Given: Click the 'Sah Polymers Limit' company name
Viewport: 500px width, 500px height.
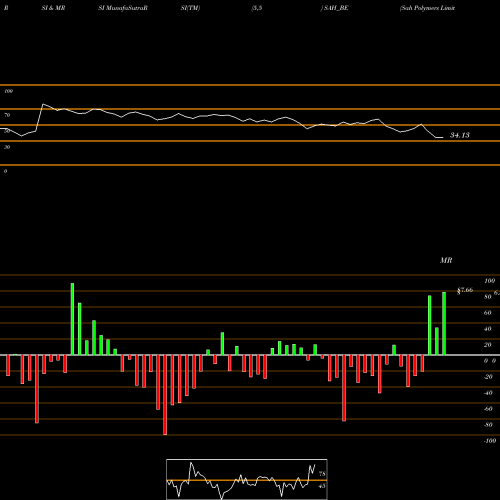Looking at the screenshot, I should [x=428, y=8].
